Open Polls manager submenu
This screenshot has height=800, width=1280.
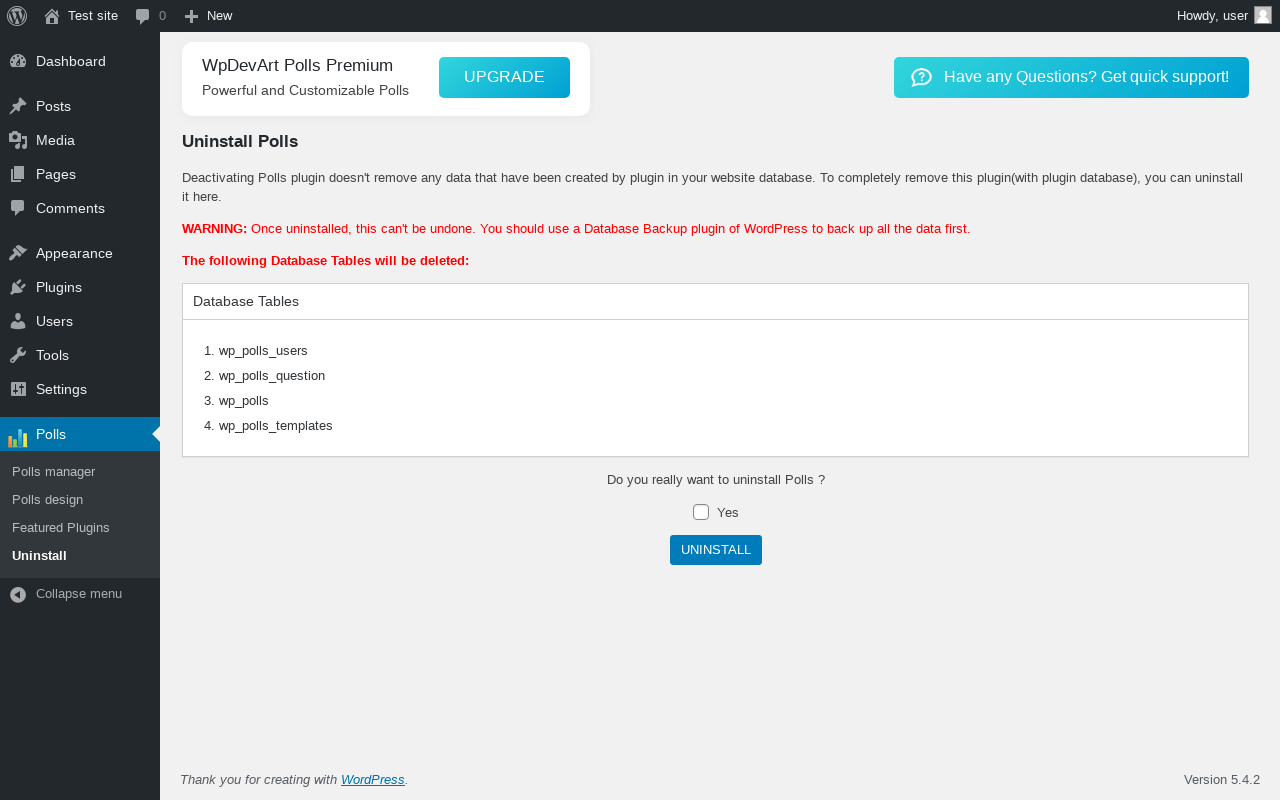[x=54, y=471]
